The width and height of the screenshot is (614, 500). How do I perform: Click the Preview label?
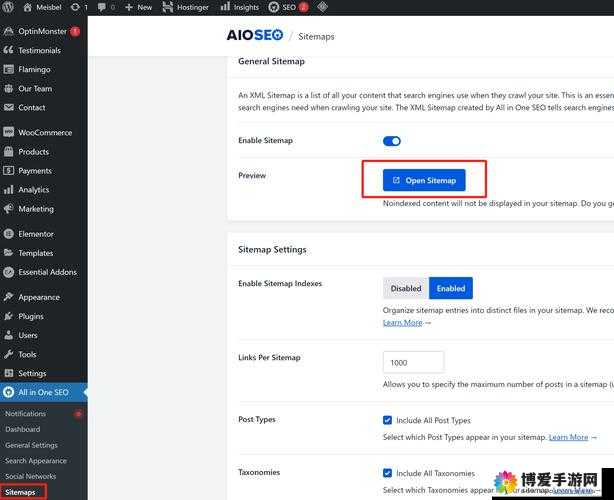click(252, 175)
